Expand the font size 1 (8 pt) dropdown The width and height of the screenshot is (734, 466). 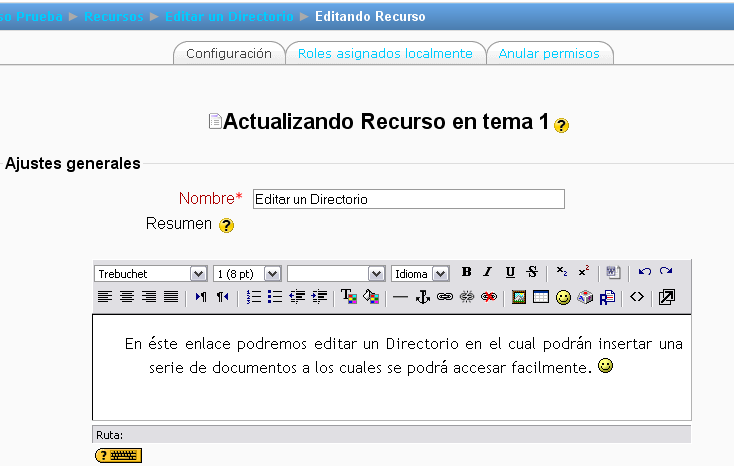(246, 274)
